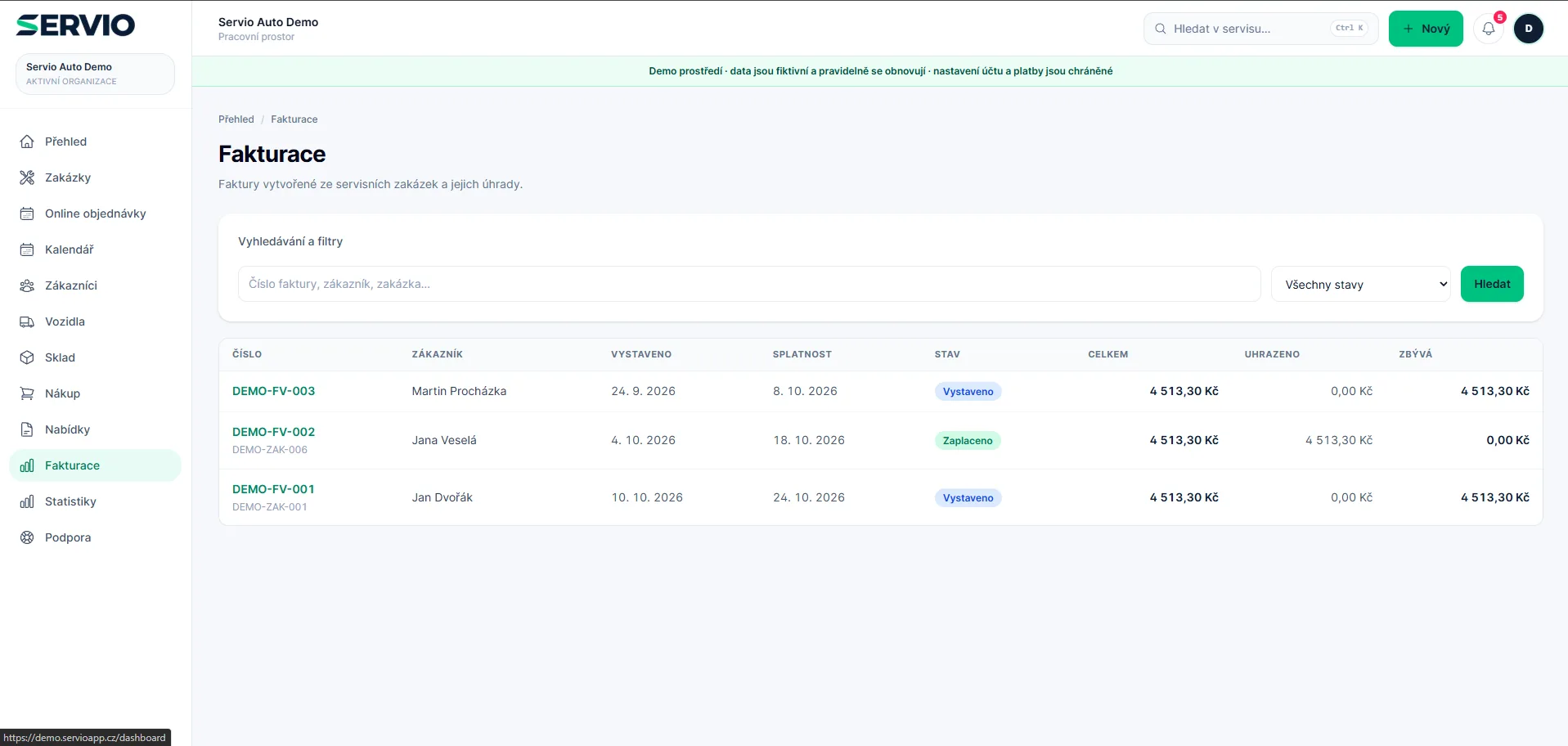1568x746 pixels.
Task: Click the Statistiky bar chart icon
Action: click(x=27, y=501)
